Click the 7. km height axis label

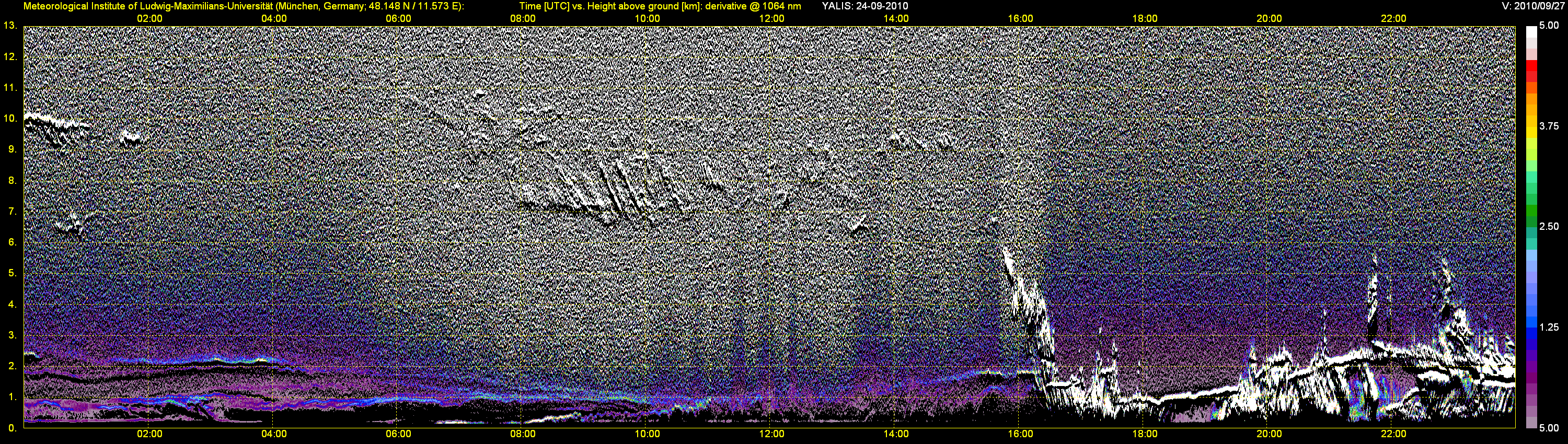[x=12, y=211]
